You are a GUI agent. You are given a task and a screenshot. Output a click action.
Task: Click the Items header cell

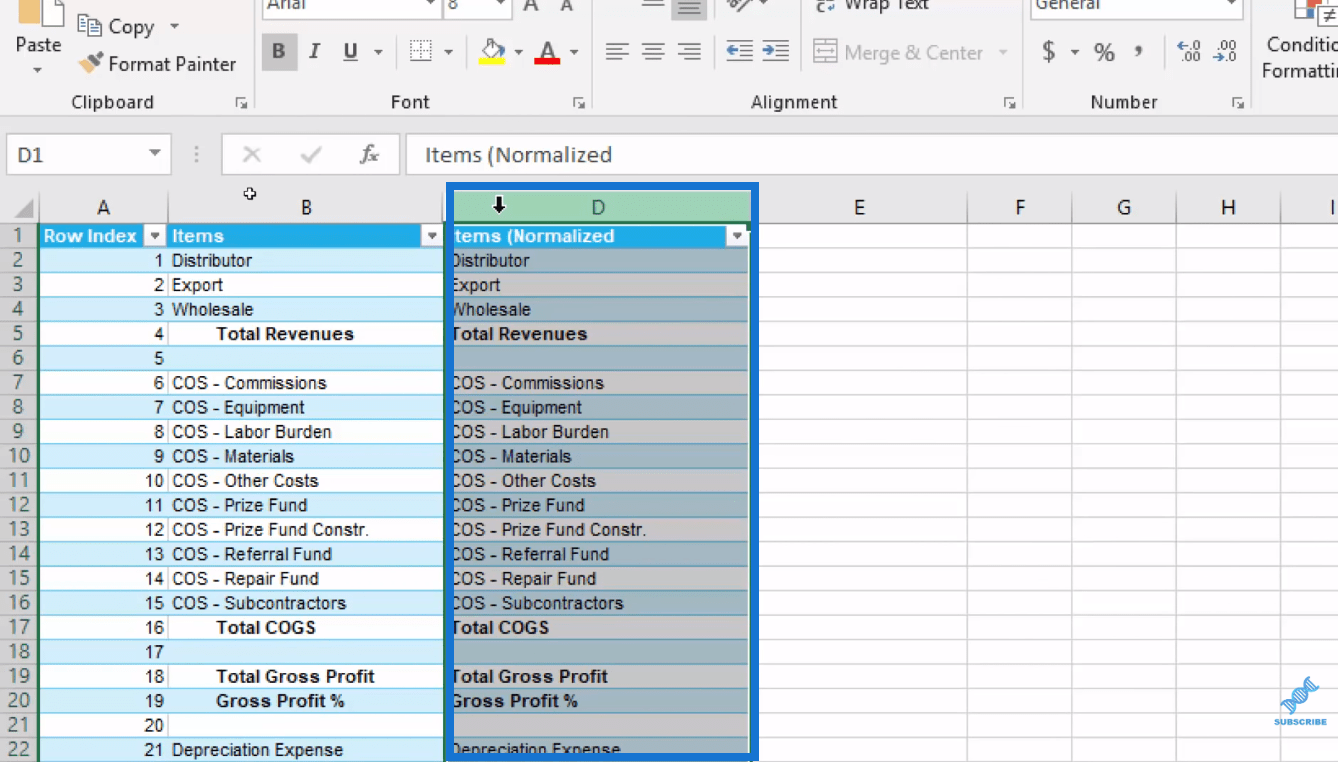point(306,236)
